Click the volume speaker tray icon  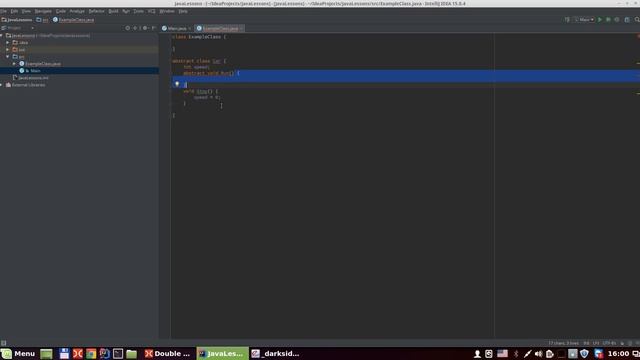tap(538, 354)
